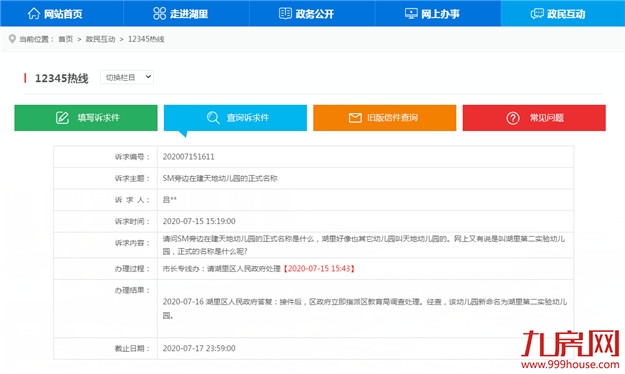This screenshot has width=625, height=374.
Task: Click the deadline value 2020-07-17 23:59:00
Action: 199,348
